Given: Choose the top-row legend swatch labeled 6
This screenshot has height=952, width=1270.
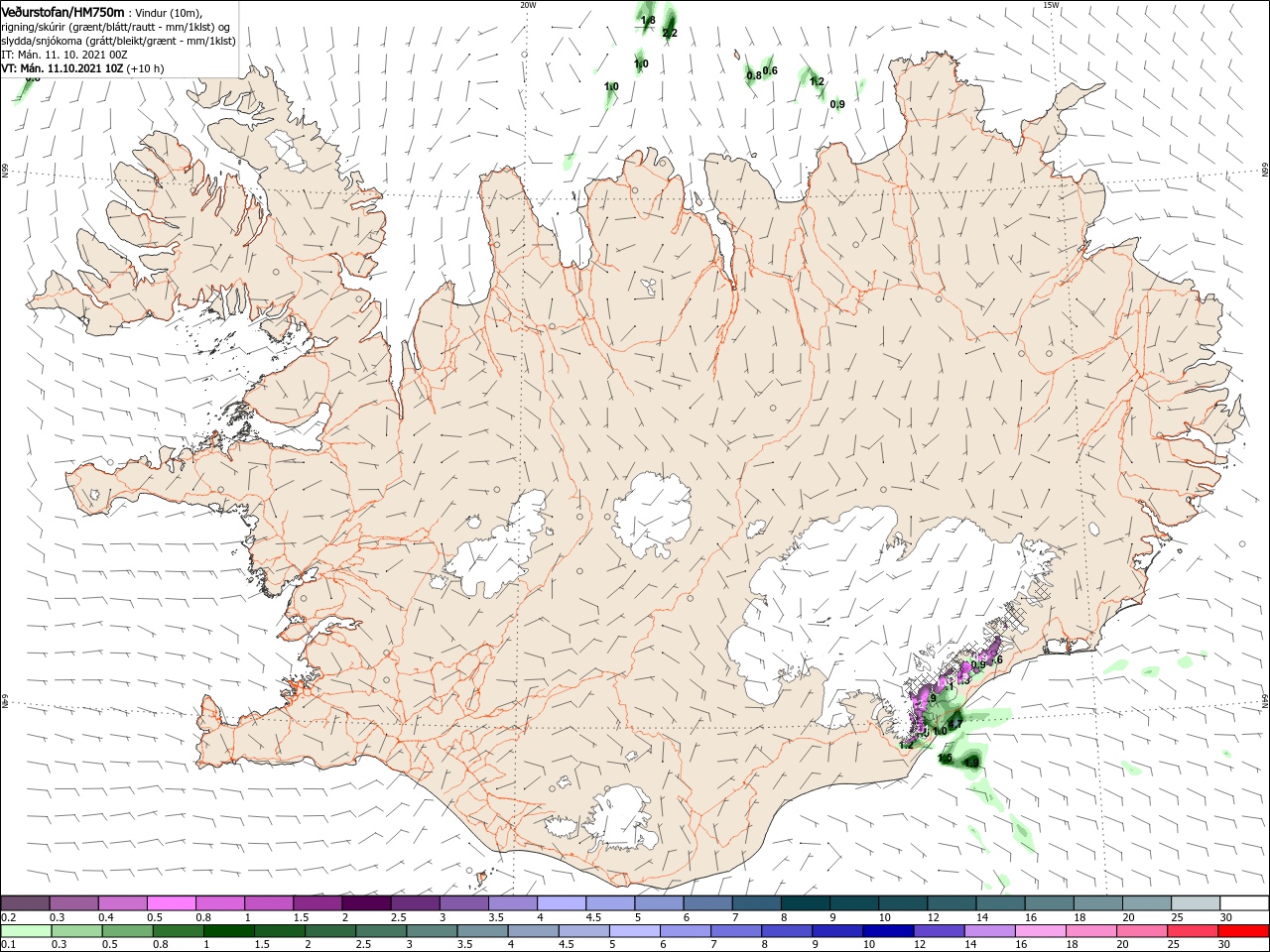Looking at the screenshot, I should (708, 903).
